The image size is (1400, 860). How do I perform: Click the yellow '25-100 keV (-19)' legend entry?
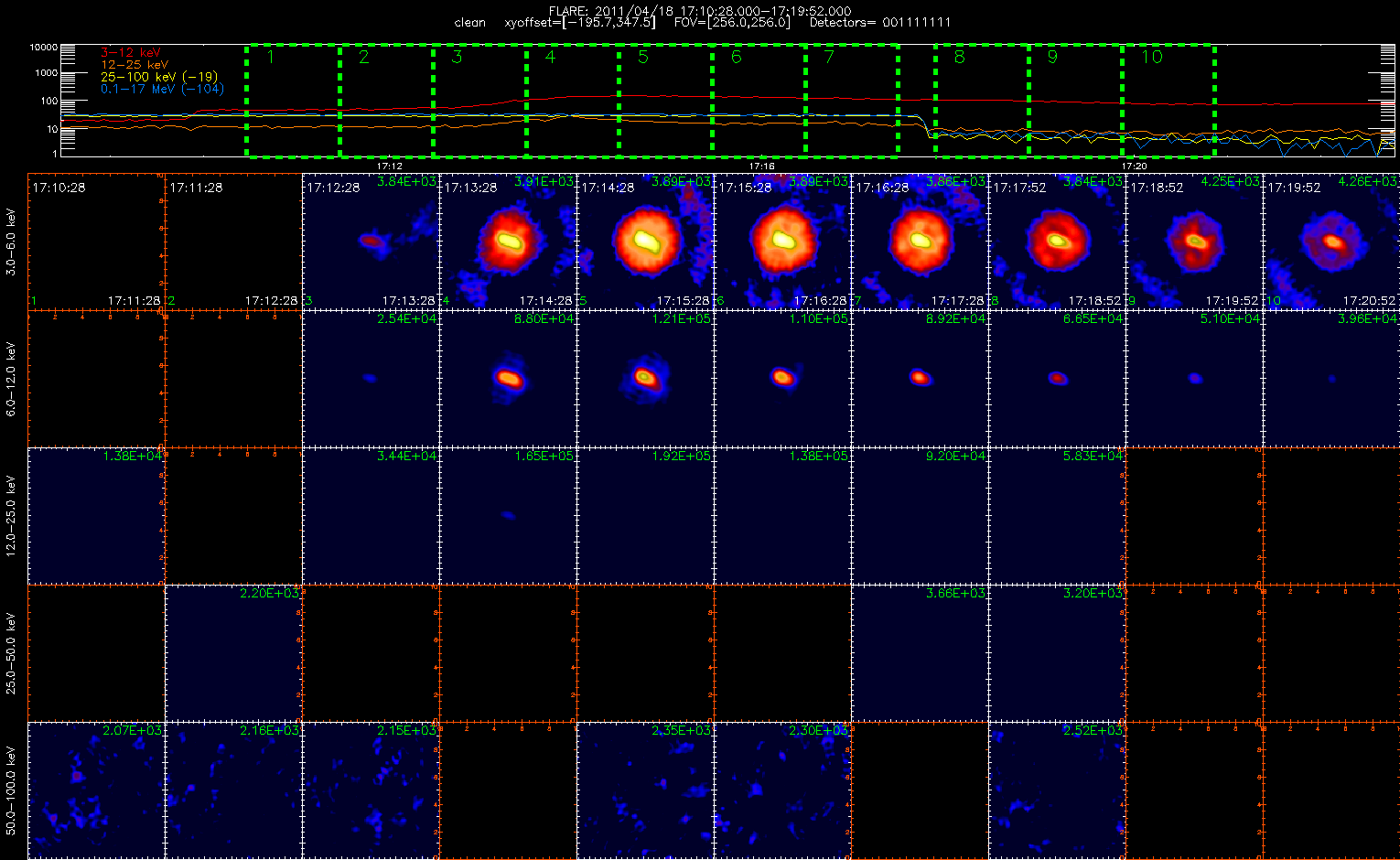point(159,77)
